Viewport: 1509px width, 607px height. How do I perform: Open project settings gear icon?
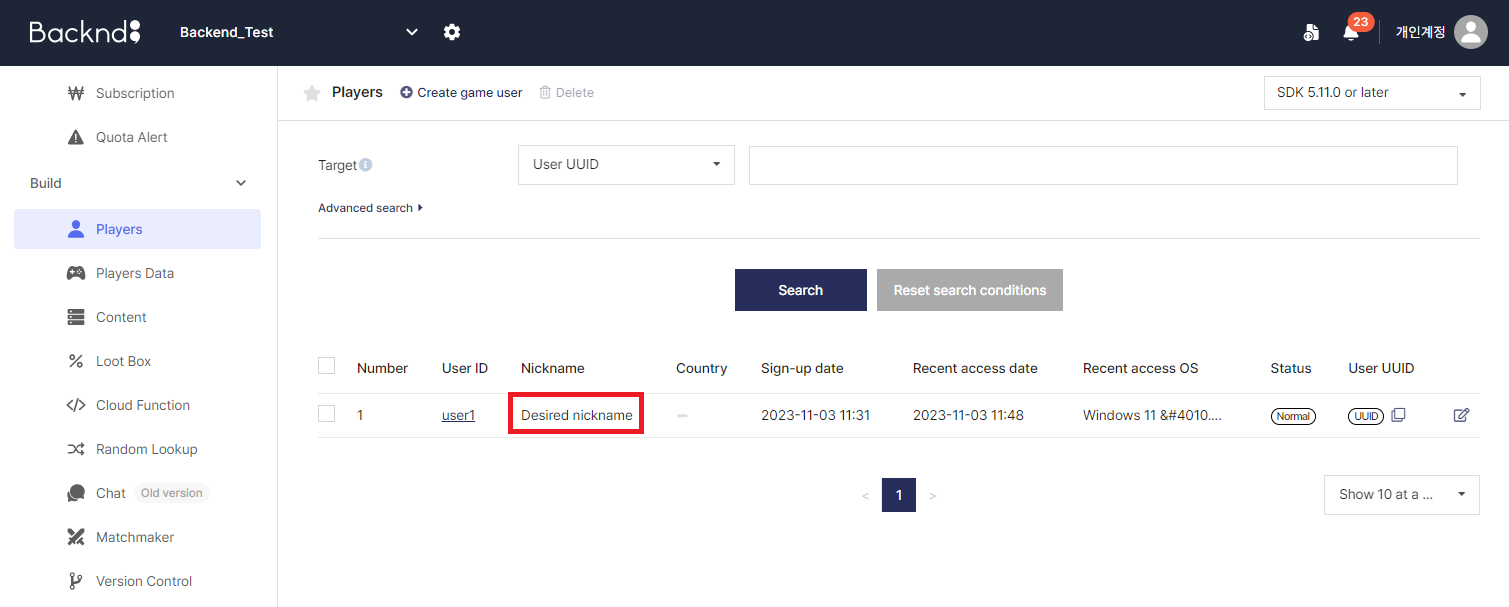click(452, 32)
